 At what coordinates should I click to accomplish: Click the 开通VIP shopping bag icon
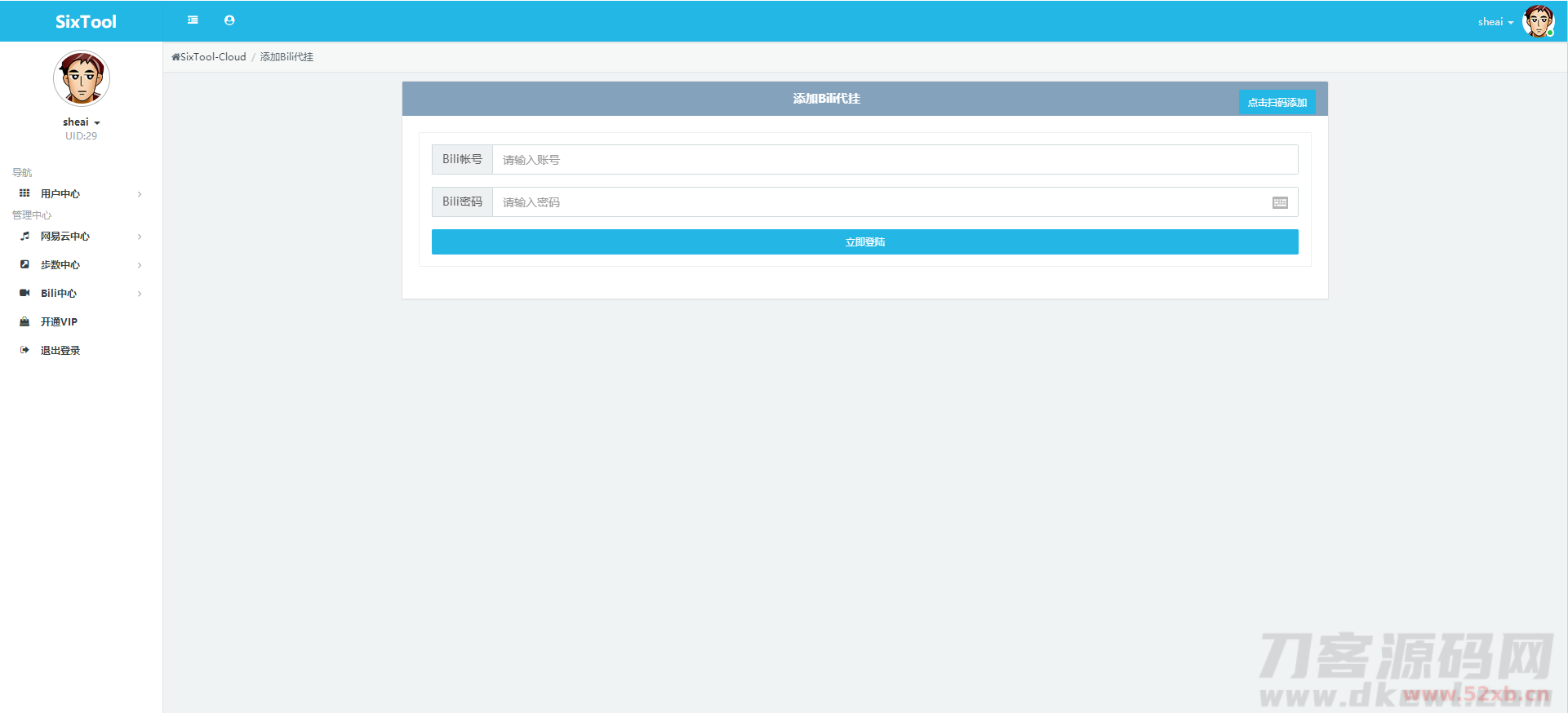tap(24, 321)
